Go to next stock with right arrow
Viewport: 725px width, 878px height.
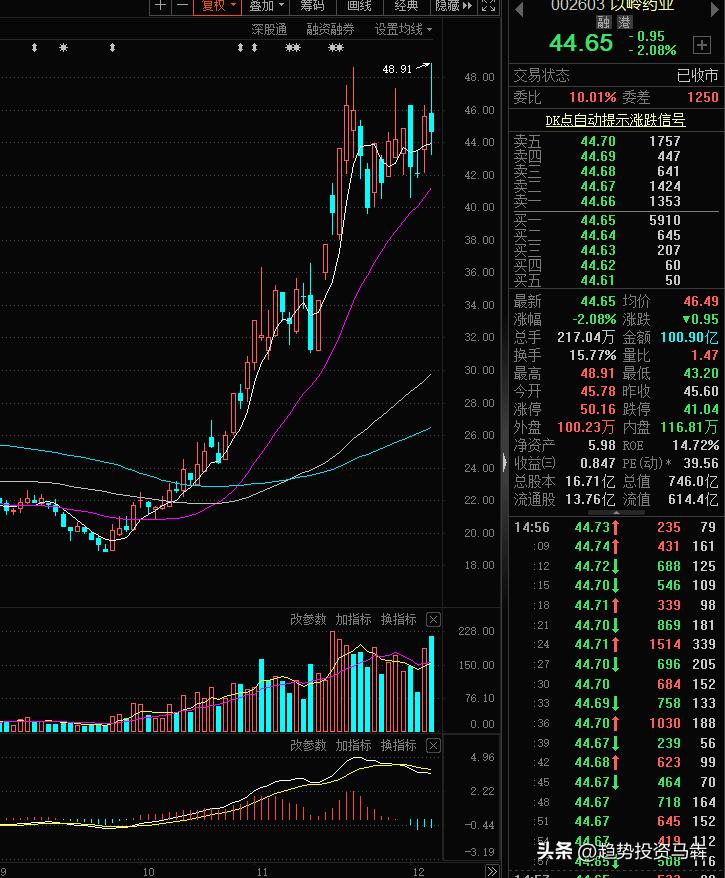point(714,10)
